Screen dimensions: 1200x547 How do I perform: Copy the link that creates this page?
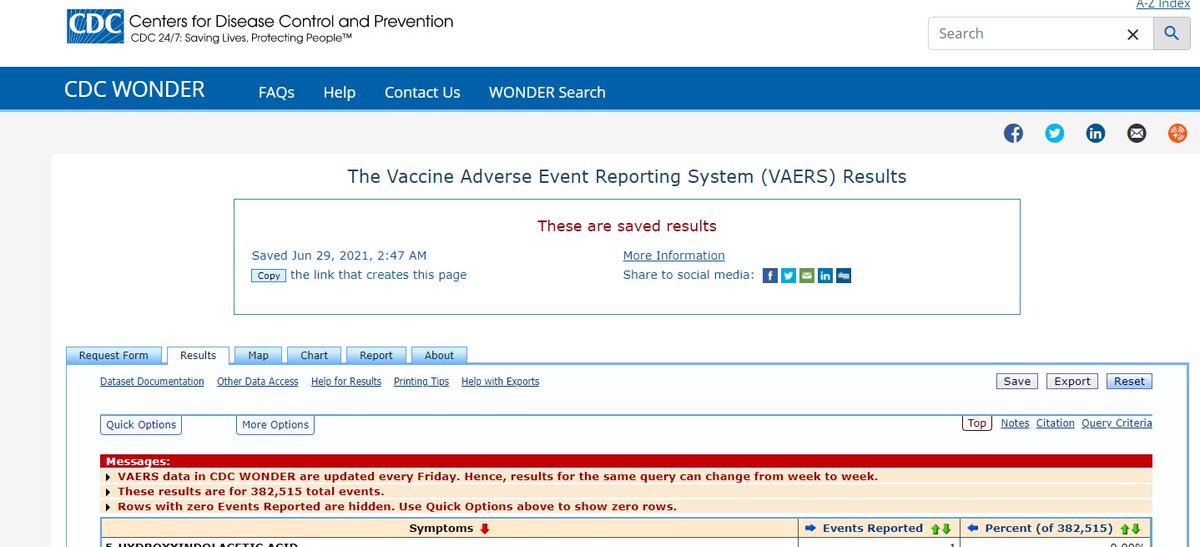click(x=269, y=276)
